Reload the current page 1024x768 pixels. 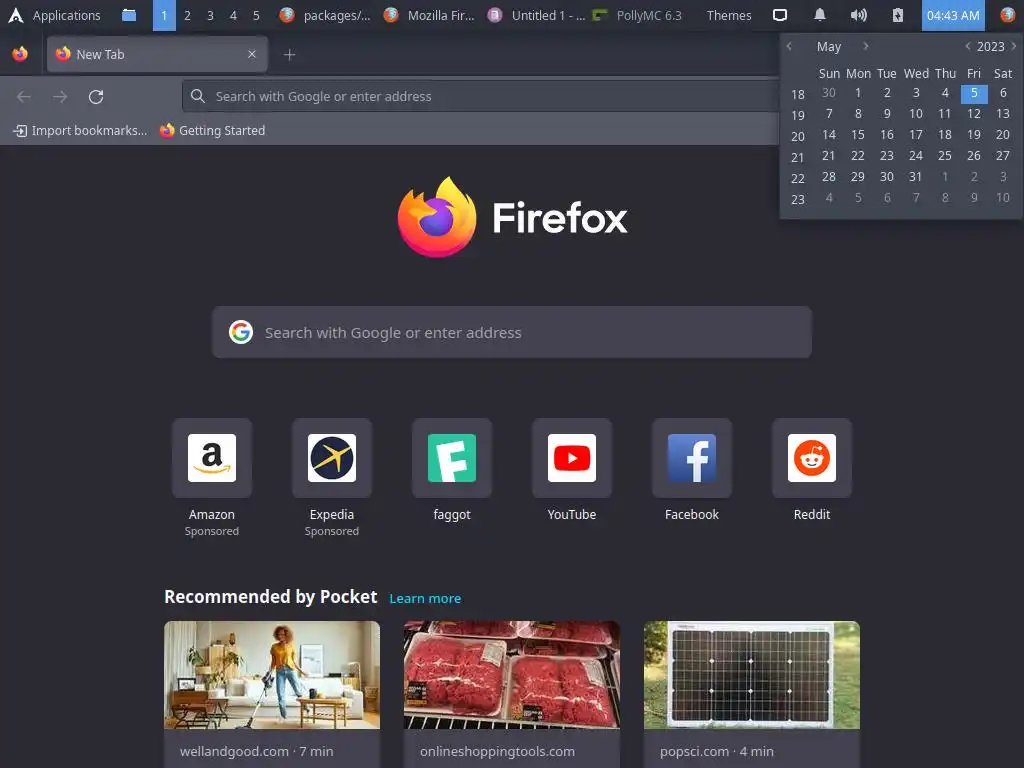(96, 97)
